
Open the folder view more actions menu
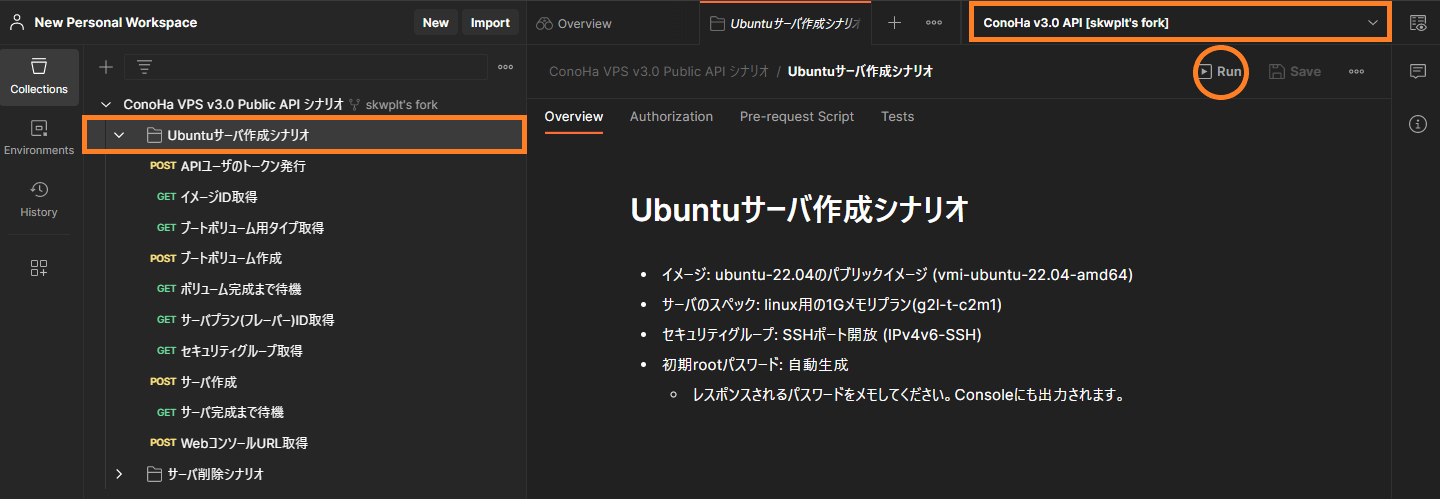point(1356,71)
